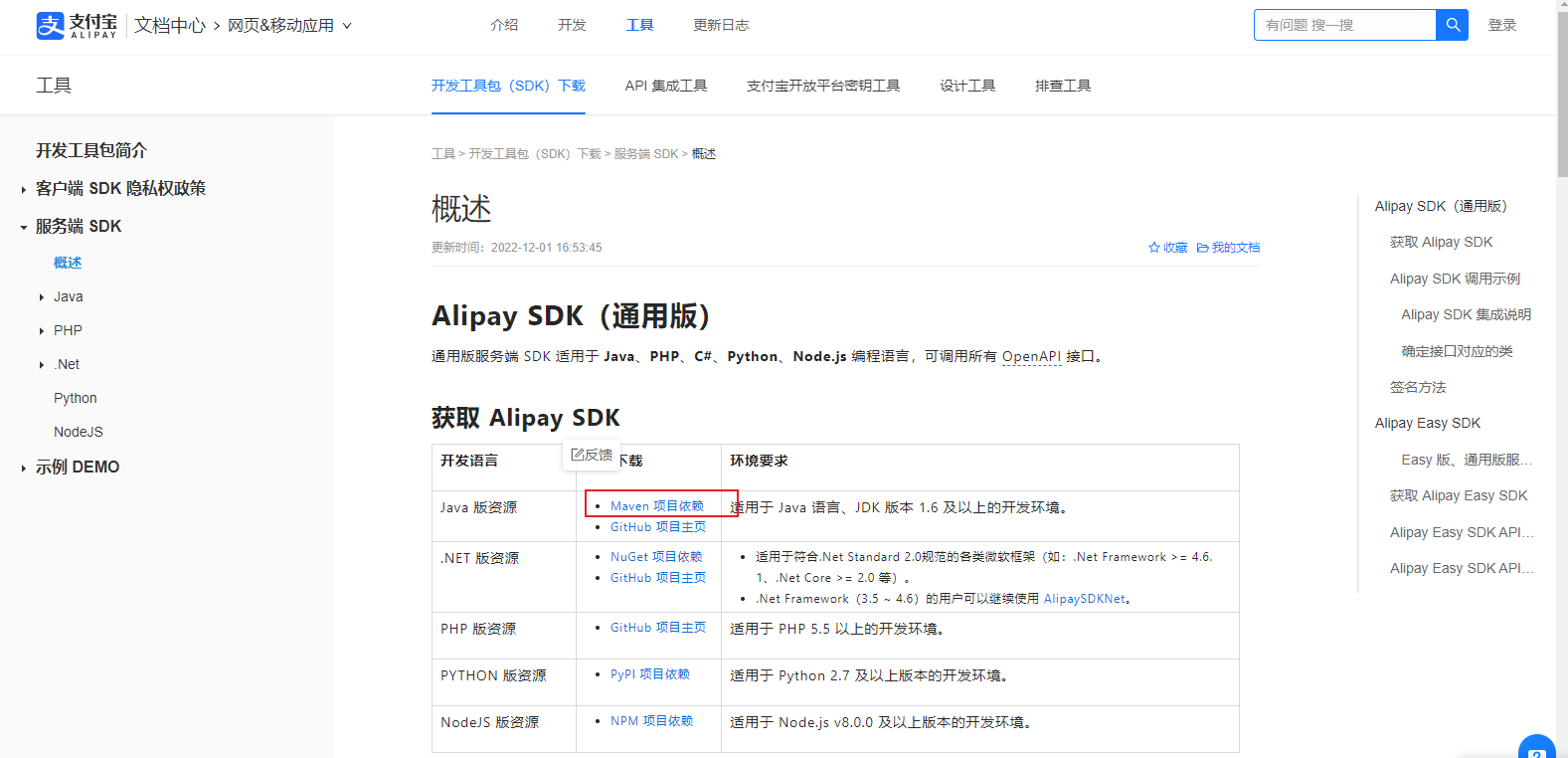Focus the 有问题 搜一搜 search field

click(1344, 25)
